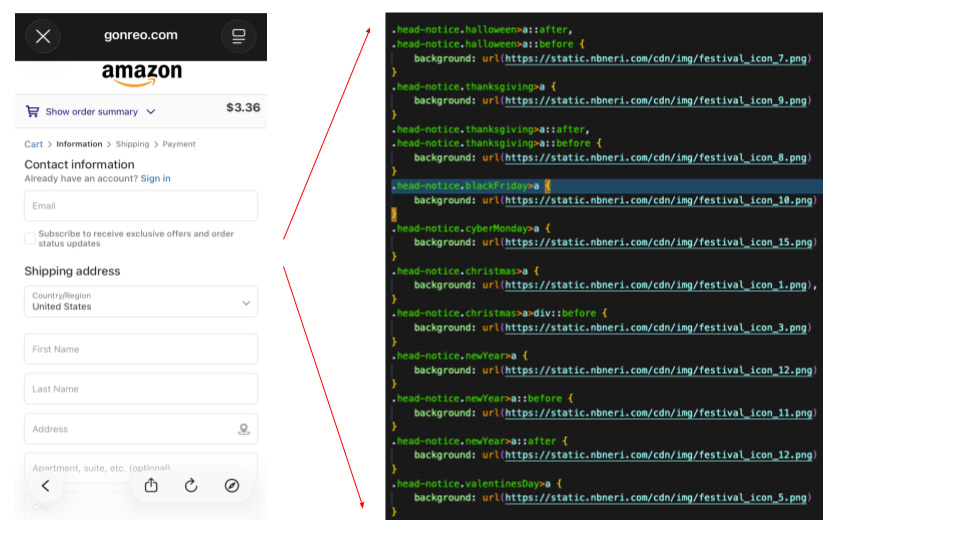Go to Cart breadcrumb link
Viewport: 960px width, 540px height.
click(34, 144)
